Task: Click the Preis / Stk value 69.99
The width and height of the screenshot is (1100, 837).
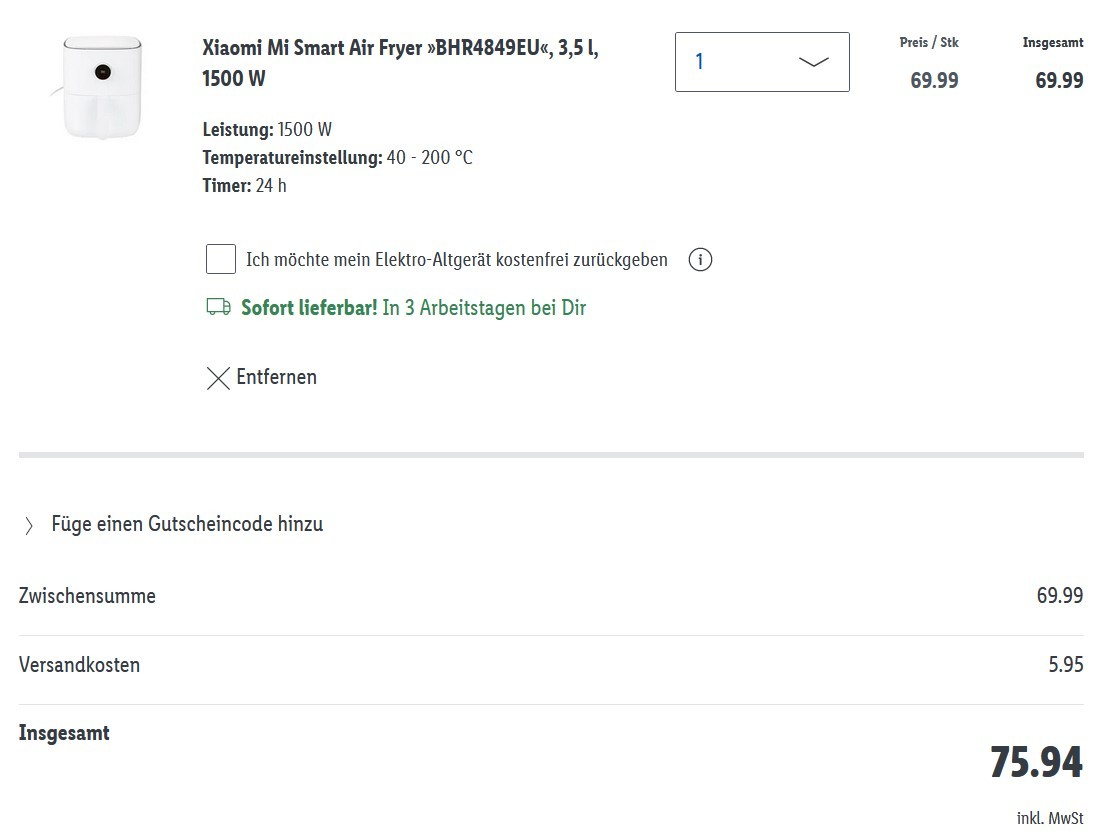Action: [x=934, y=80]
